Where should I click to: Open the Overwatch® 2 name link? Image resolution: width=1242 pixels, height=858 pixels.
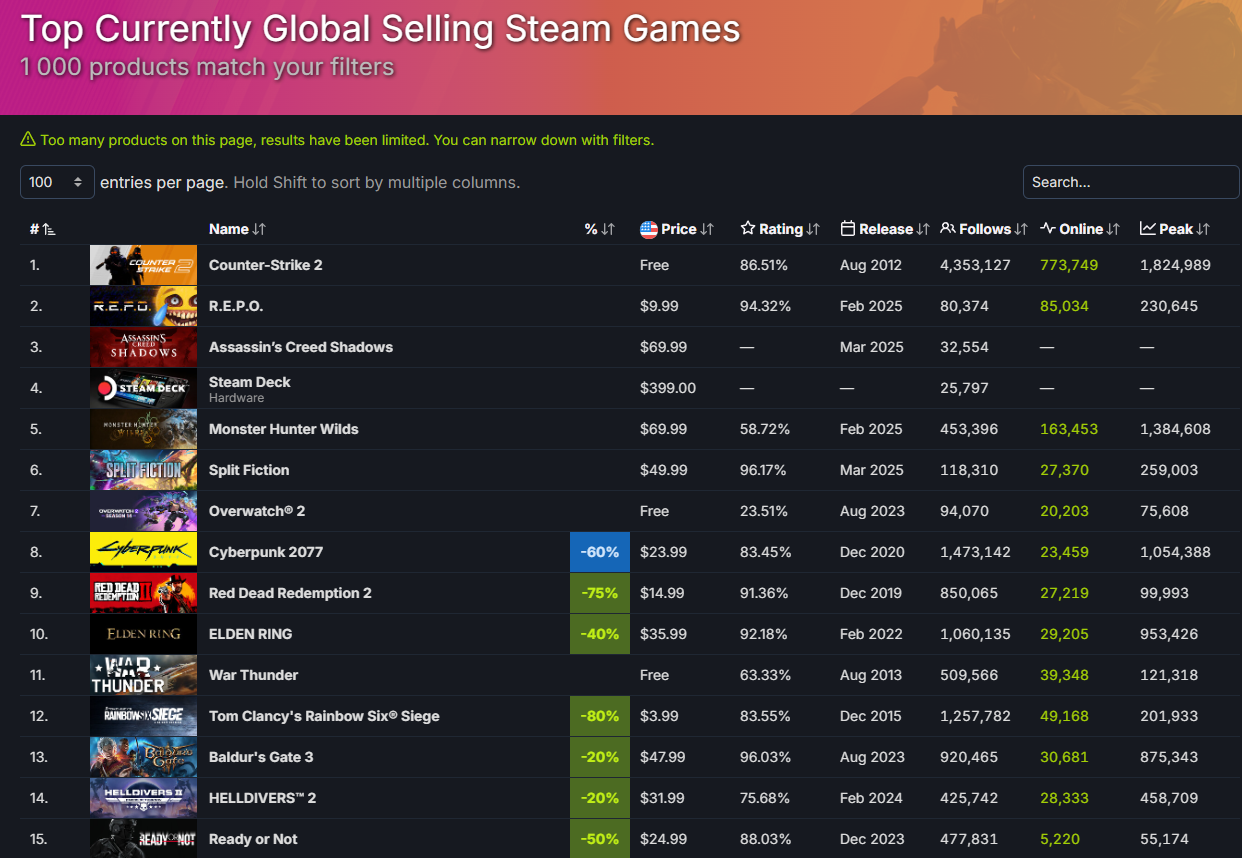point(257,511)
